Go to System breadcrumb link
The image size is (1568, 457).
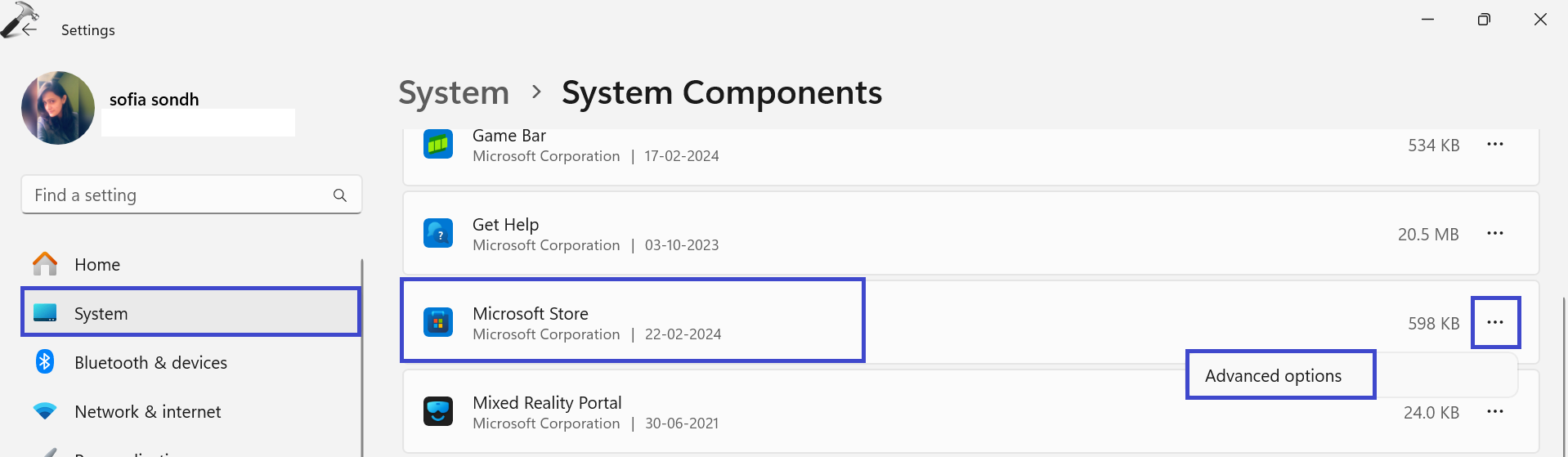click(454, 93)
